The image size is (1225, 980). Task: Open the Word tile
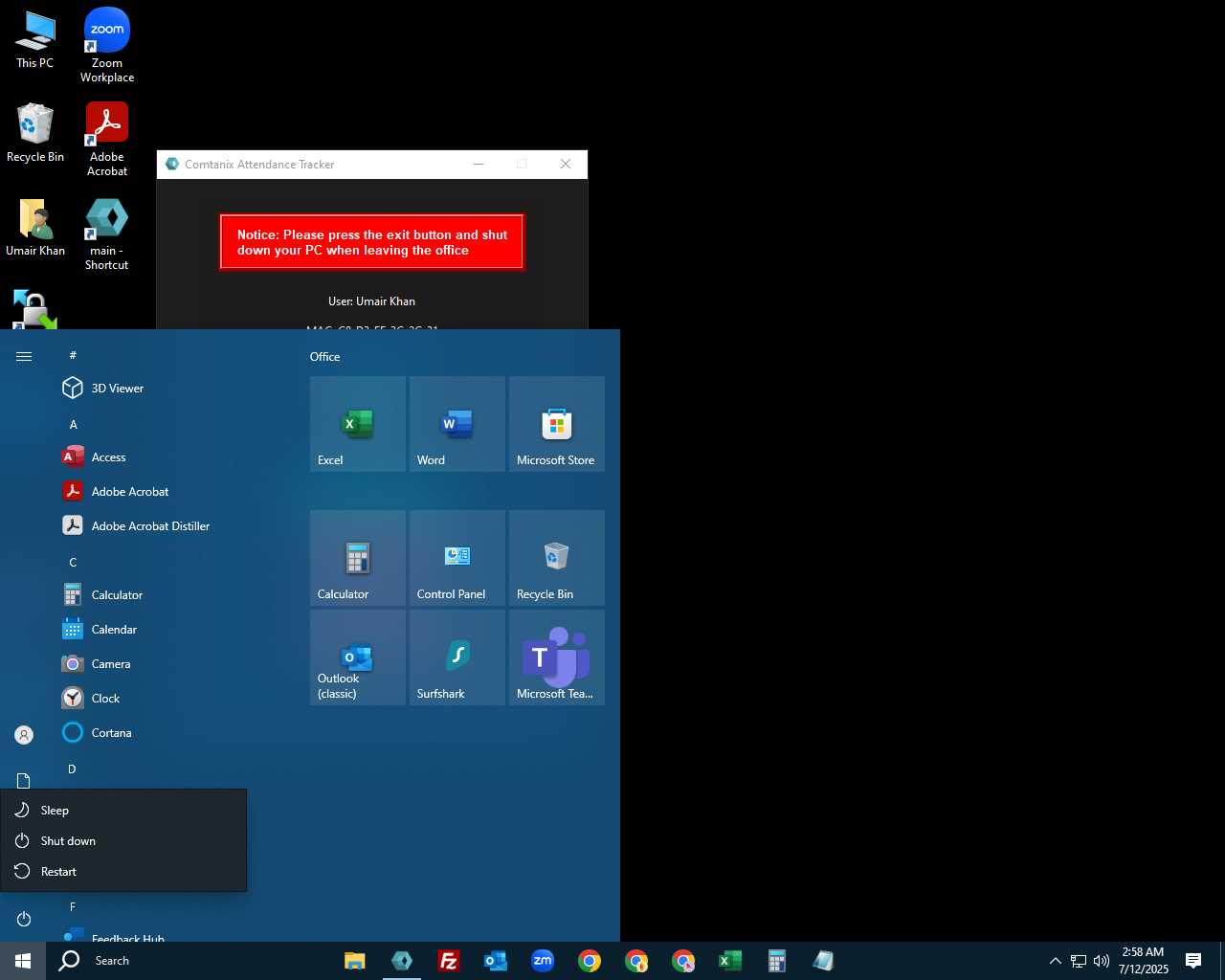457,424
